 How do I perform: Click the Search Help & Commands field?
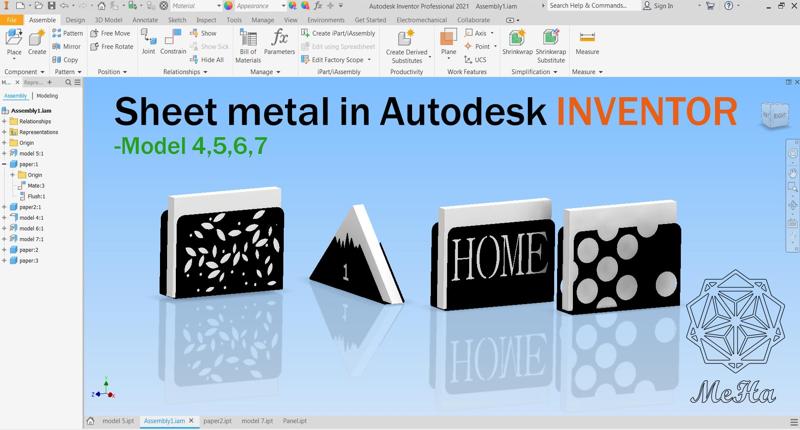point(594,6)
